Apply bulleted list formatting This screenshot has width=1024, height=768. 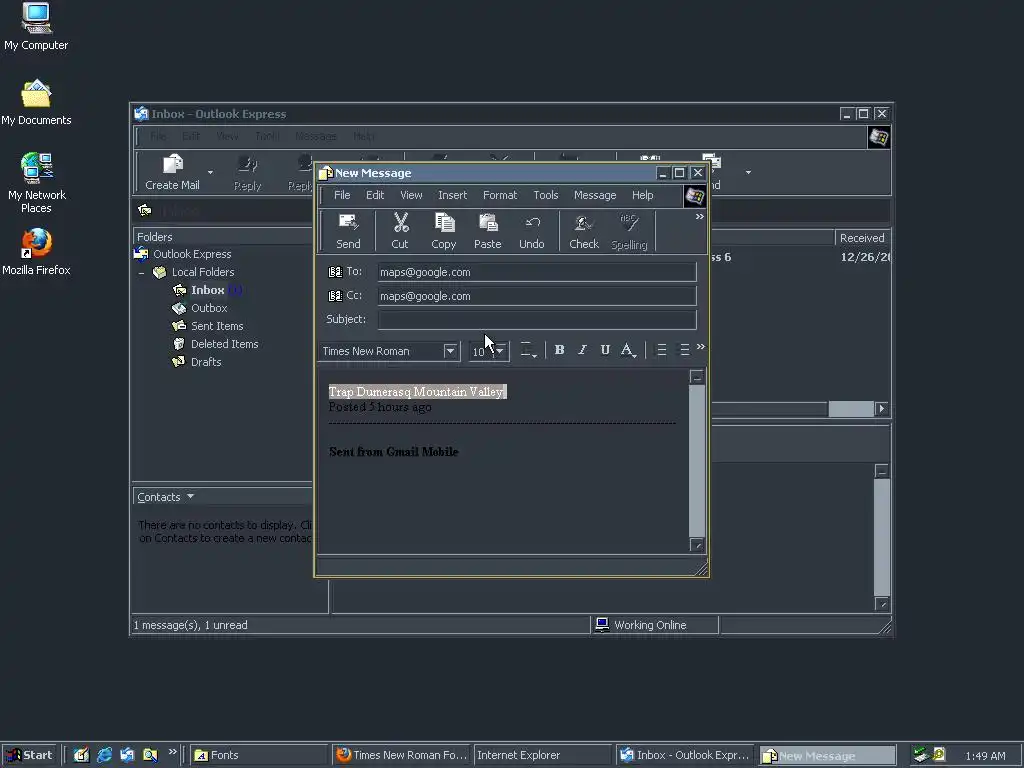click(x=684, y=350)
